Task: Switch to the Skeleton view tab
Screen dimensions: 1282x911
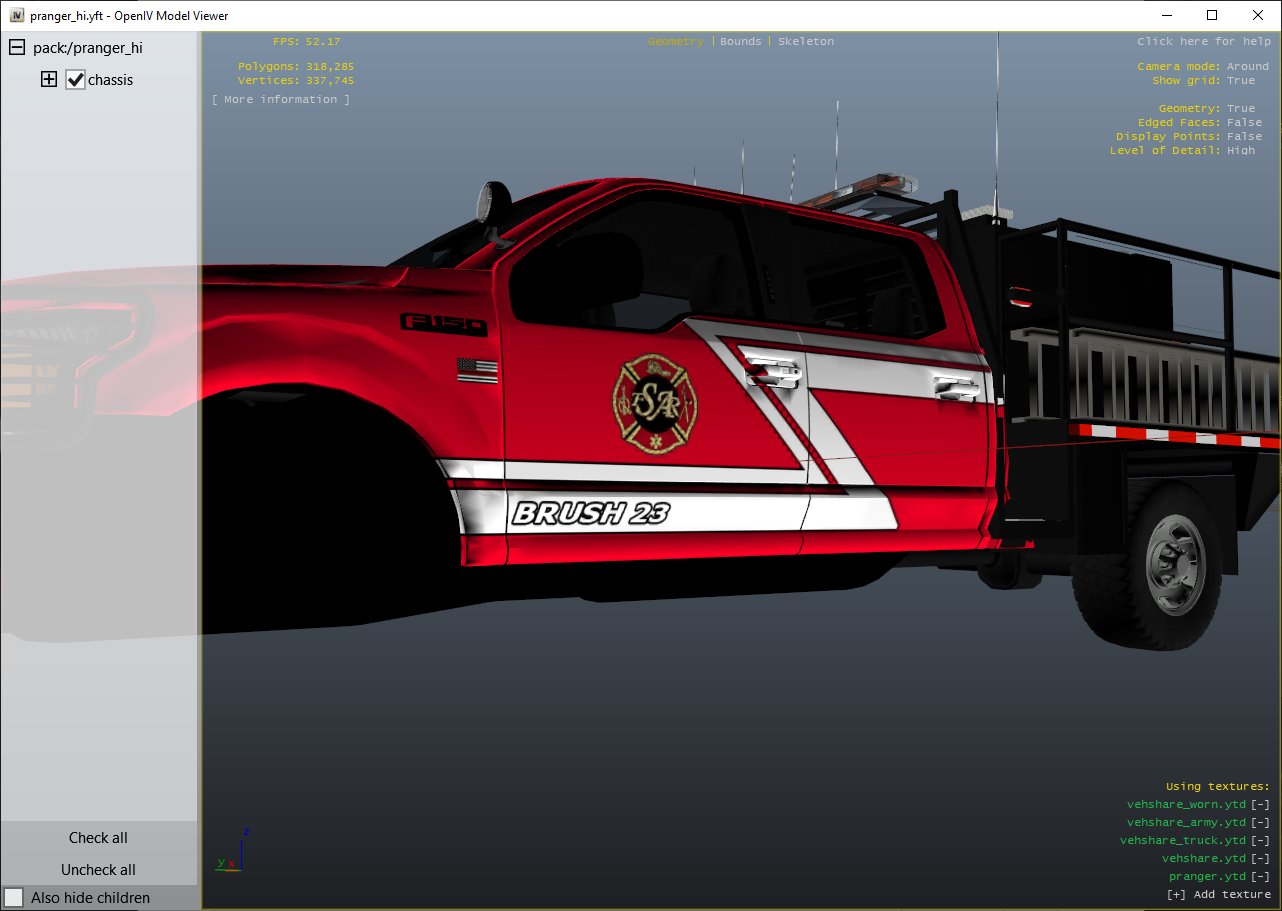Action: click(806, 41)
